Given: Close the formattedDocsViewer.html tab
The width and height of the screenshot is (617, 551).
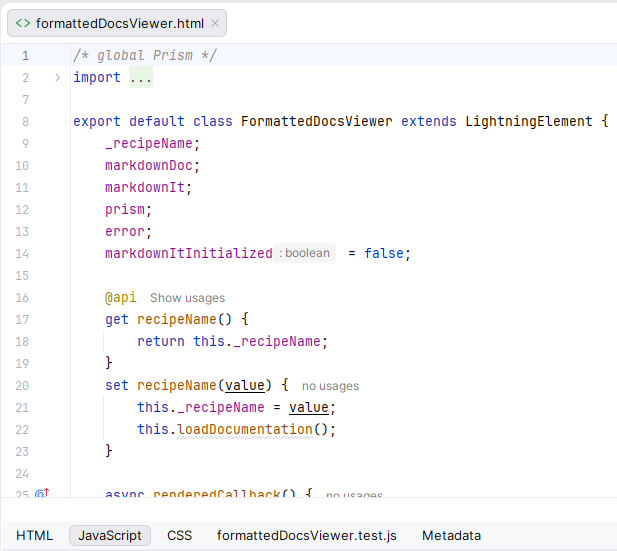Looking at the screenshot, I should pyautogui.click(x=215, y=23).
